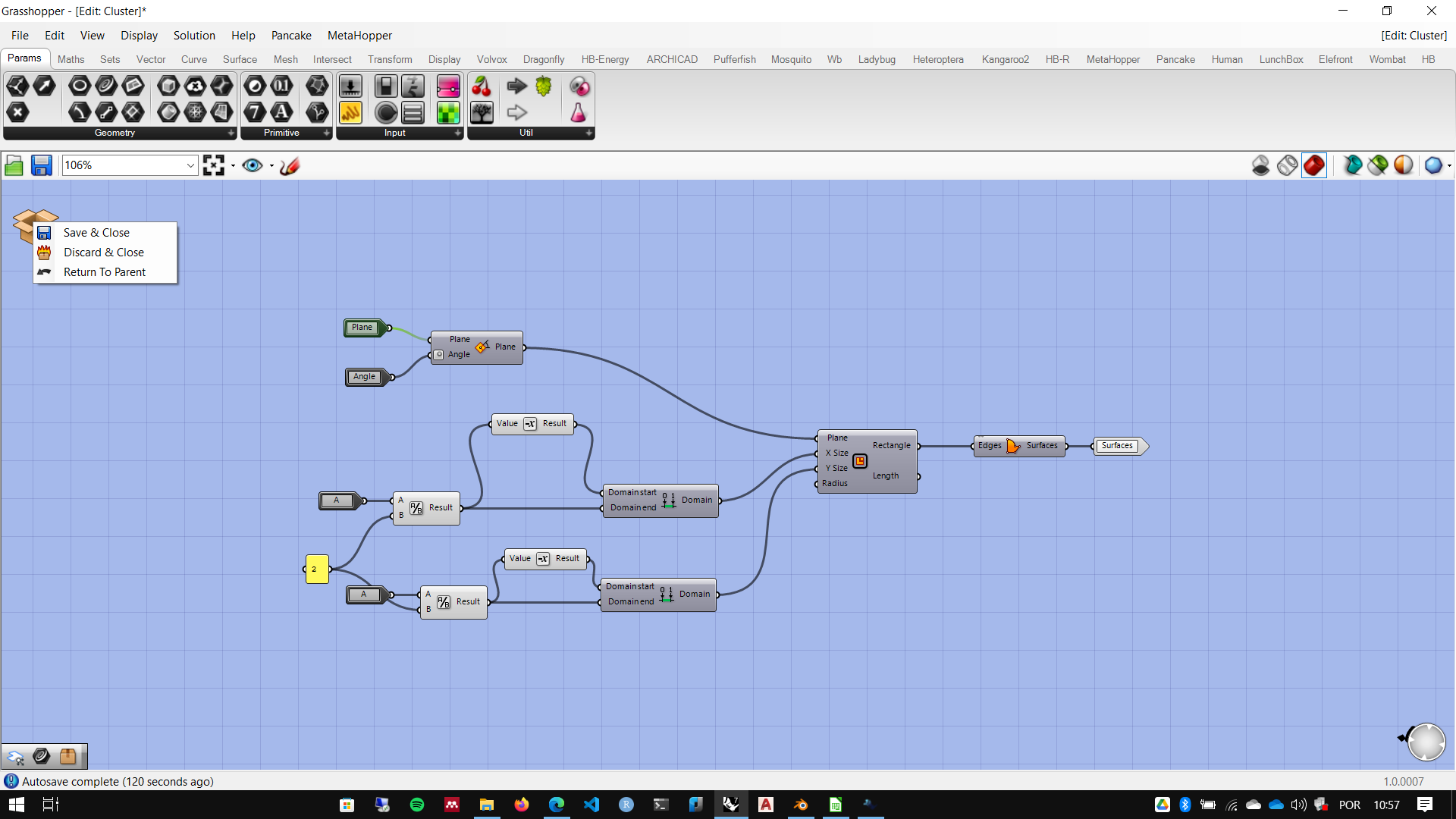Select the pink flask Util icon

point(579,113)
